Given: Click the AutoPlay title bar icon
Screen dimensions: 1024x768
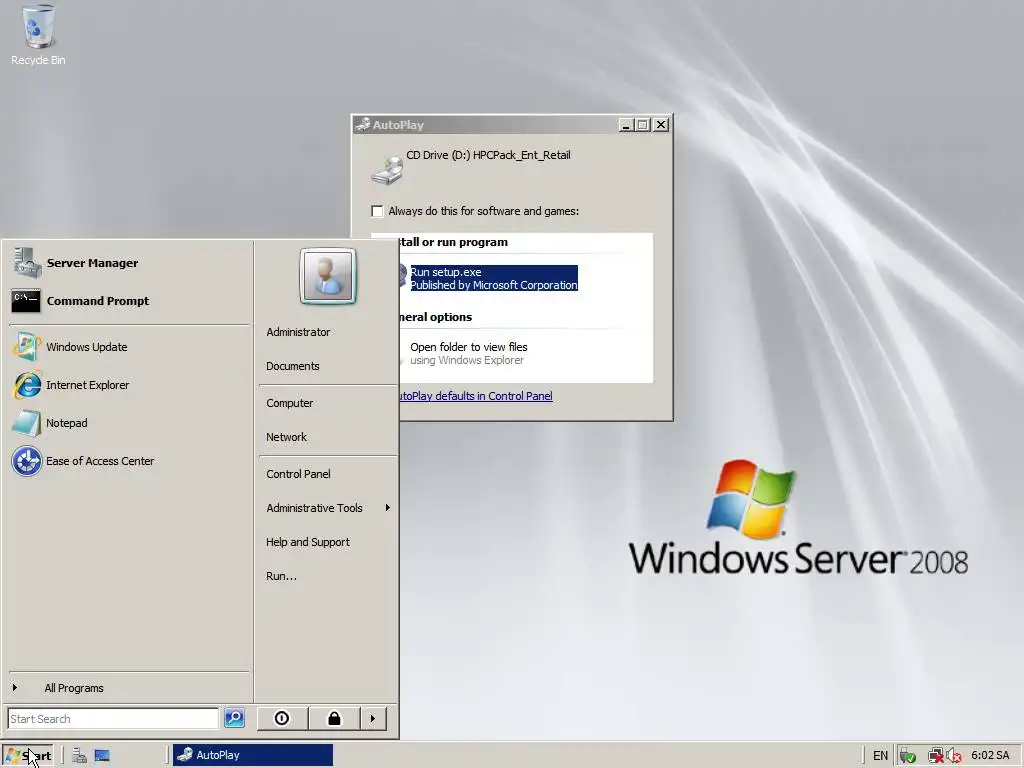Looking at the screenshot, I should (x=363, y=125).
